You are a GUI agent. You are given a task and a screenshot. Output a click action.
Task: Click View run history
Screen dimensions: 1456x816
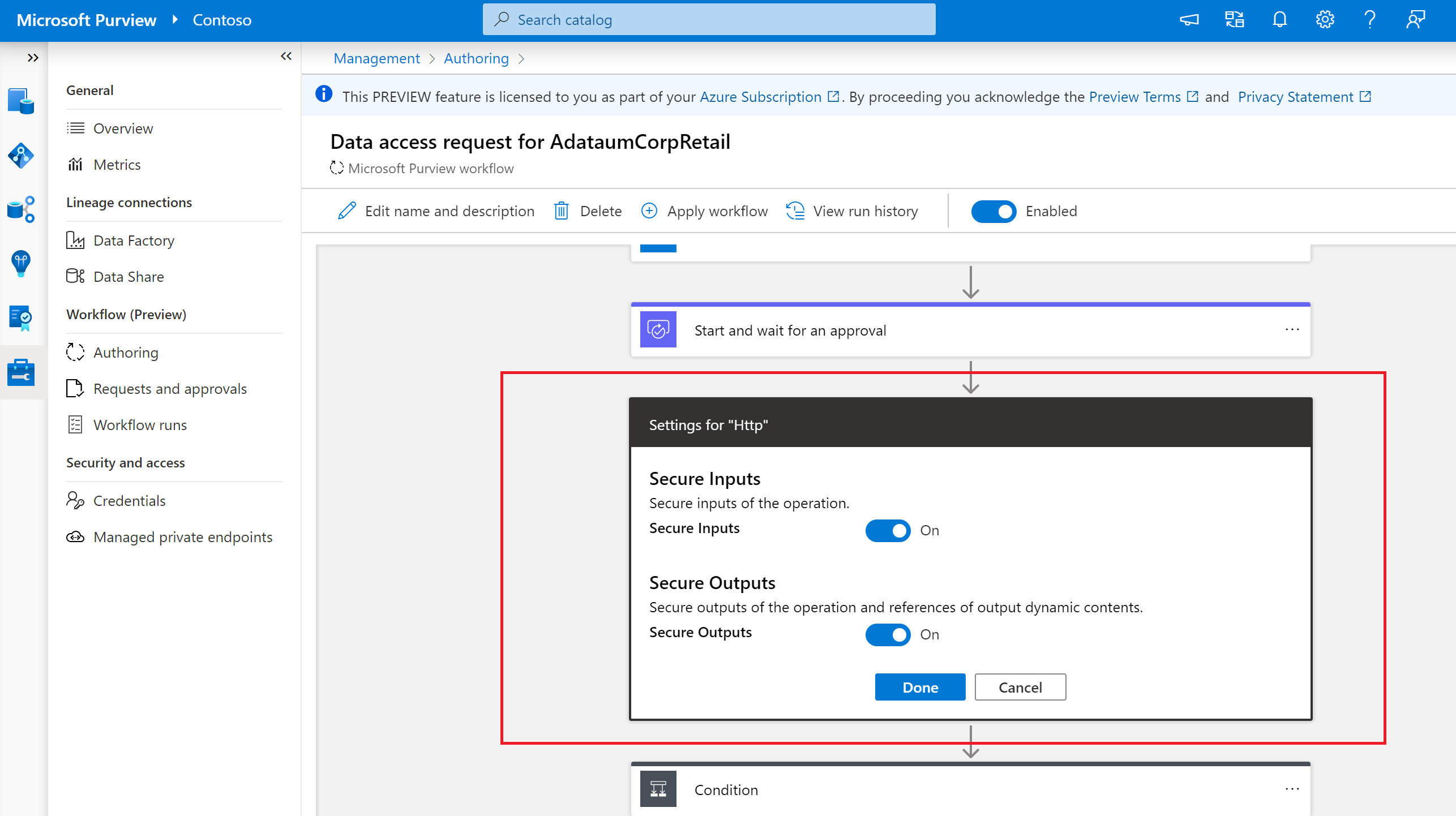(x=852, y=211)
